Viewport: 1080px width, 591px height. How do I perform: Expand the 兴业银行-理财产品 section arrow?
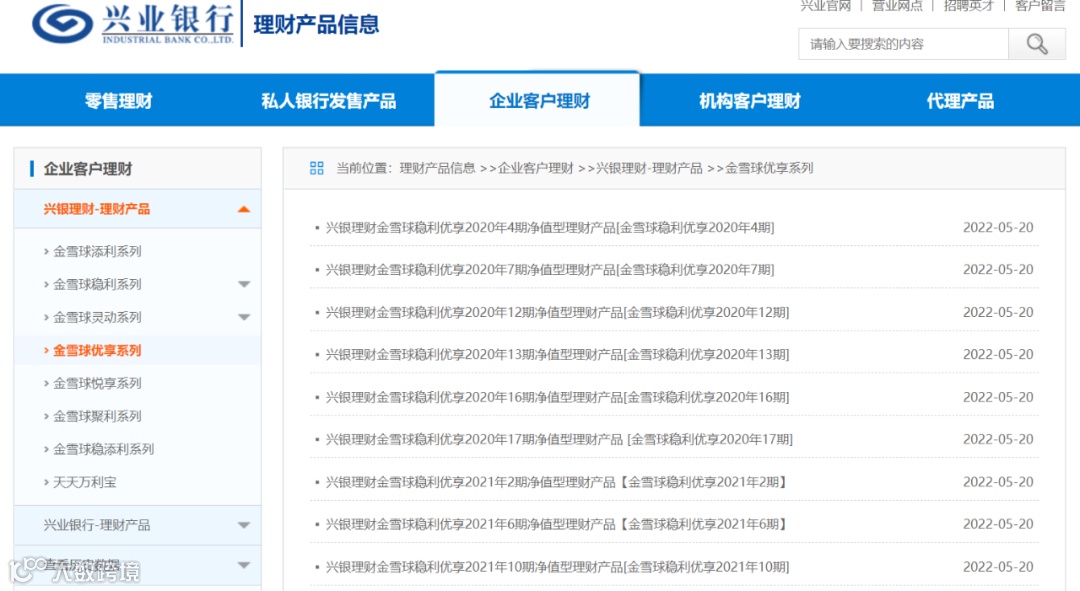244,525
